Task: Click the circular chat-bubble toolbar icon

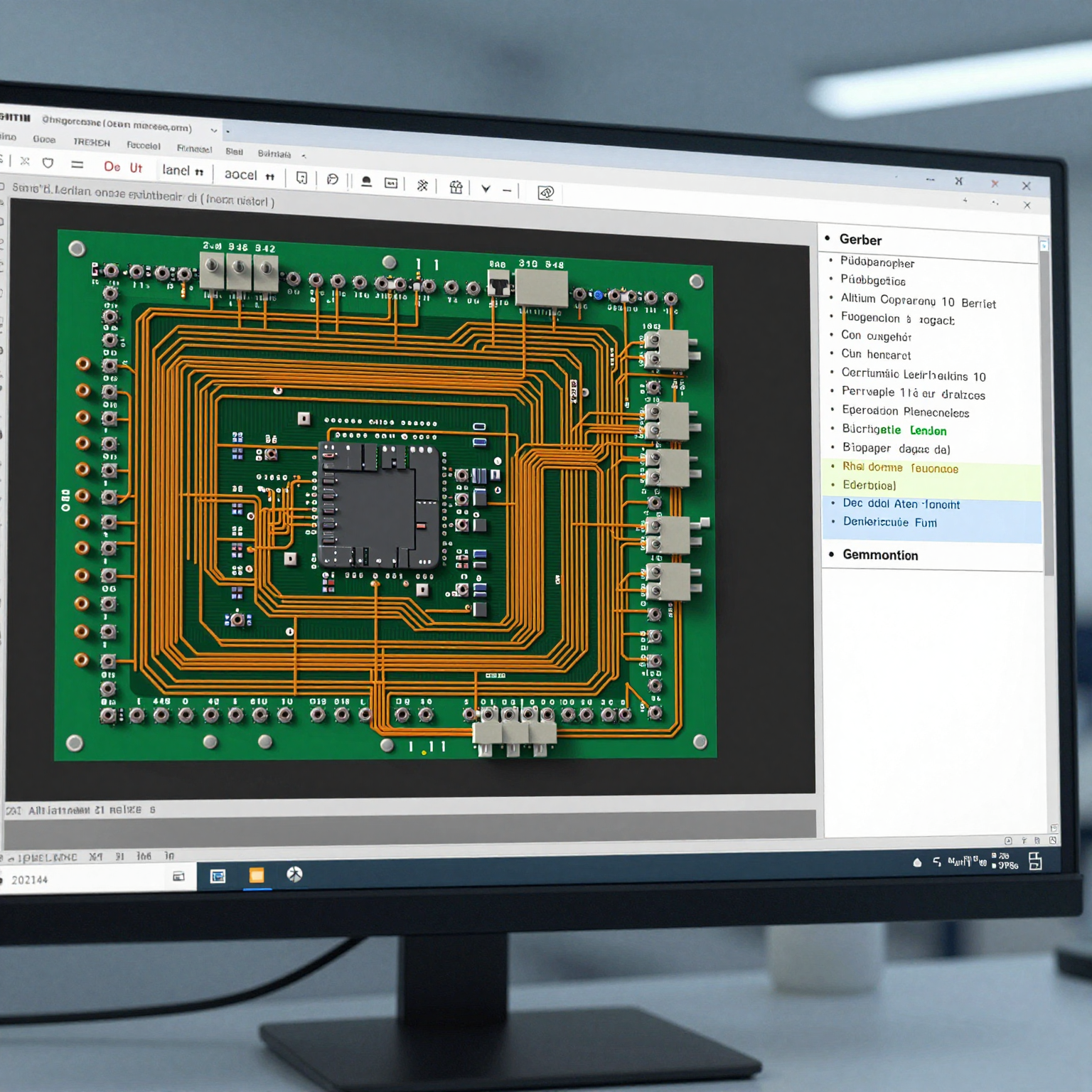Action: click(x=332, y=179)
